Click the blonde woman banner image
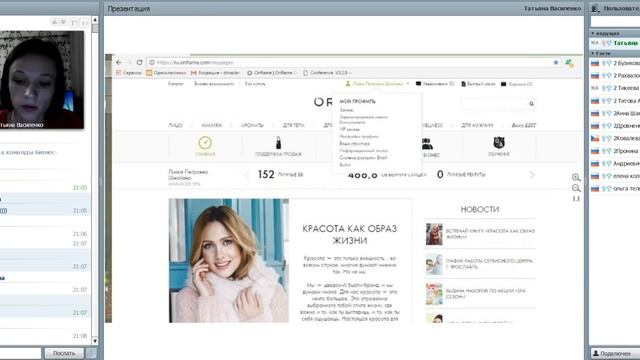Screen dimensions: 640x360 [x=229, y=260]
